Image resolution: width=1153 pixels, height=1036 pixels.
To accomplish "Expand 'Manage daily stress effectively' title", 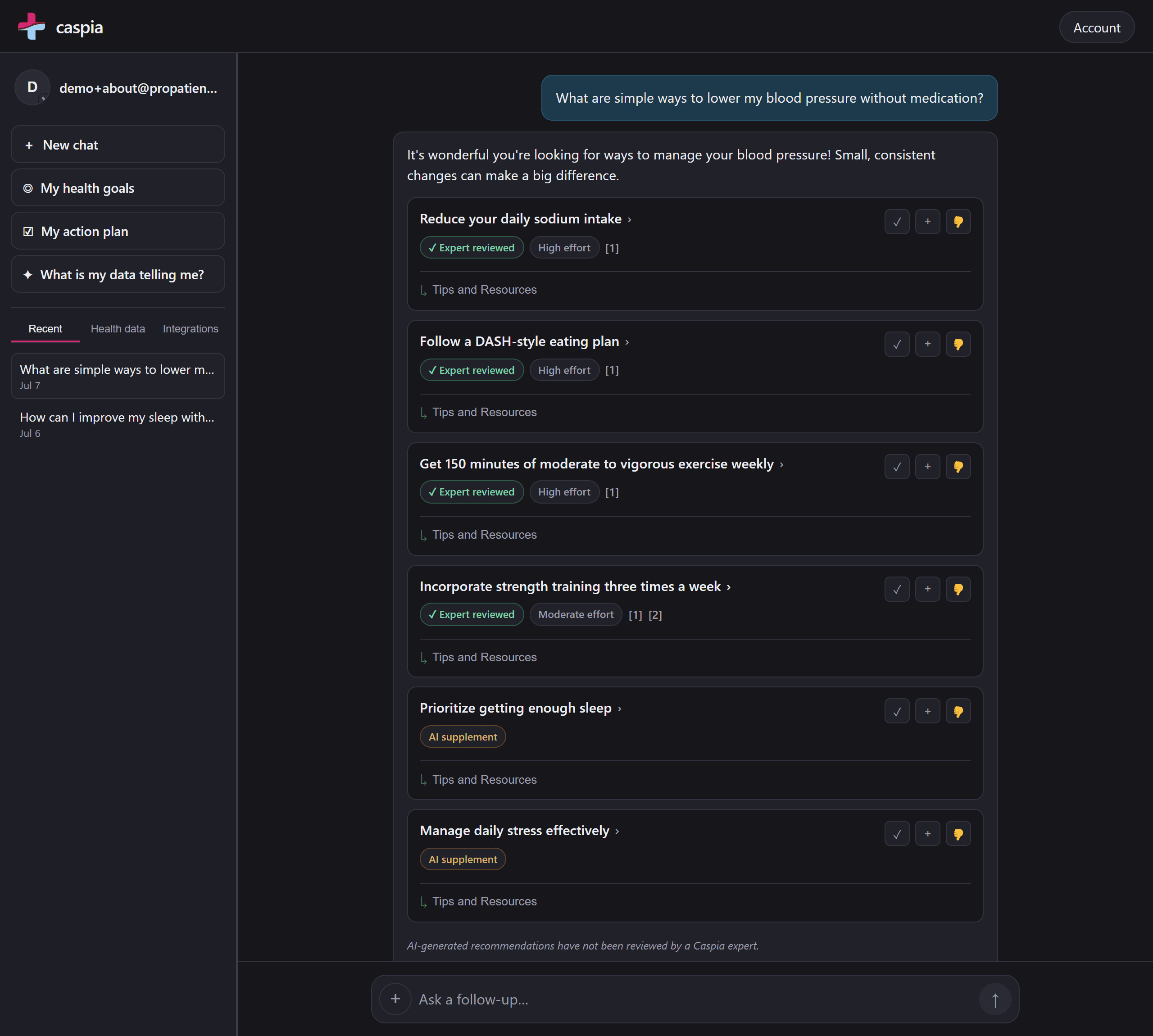I will tap(519, 831).
